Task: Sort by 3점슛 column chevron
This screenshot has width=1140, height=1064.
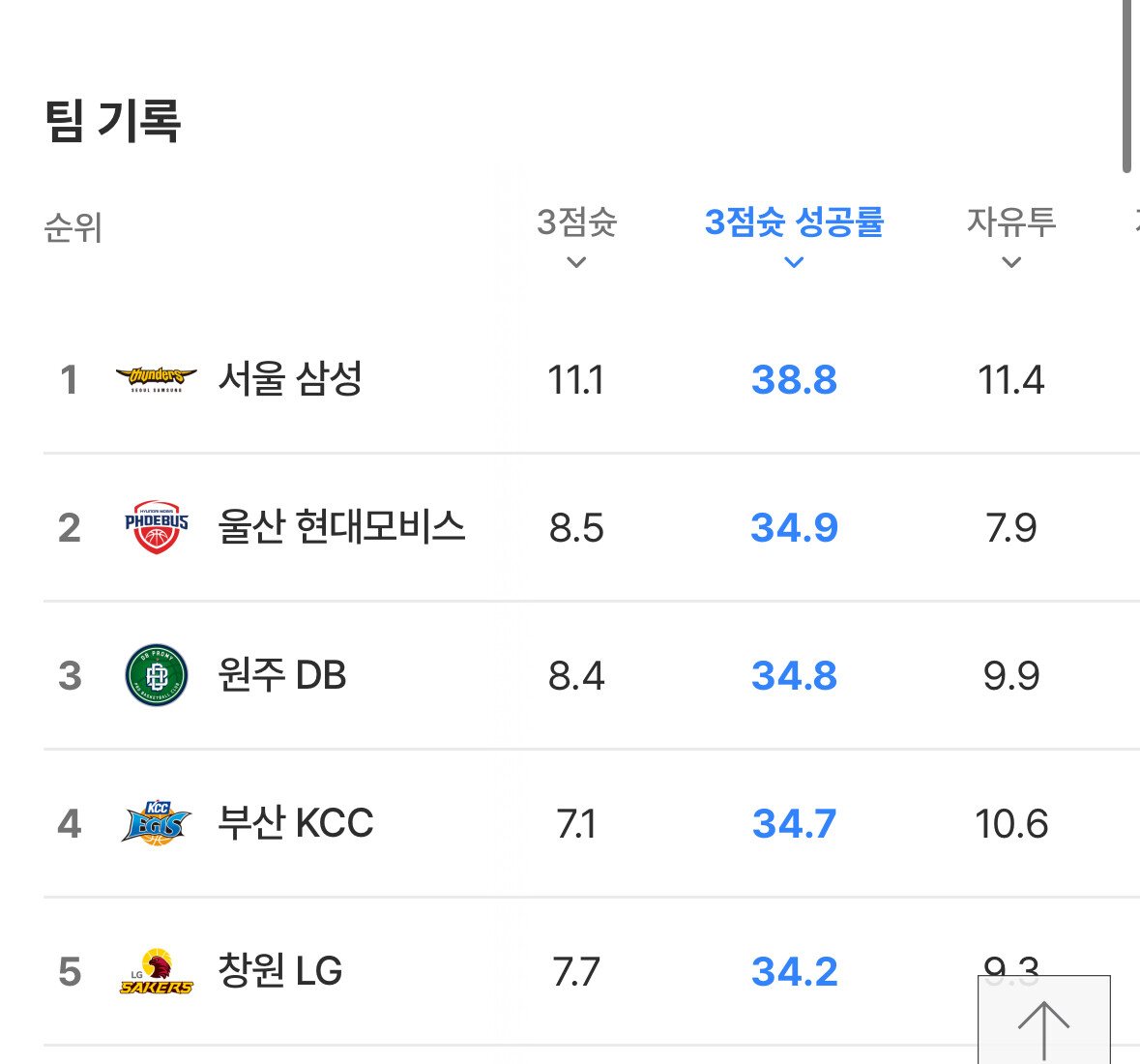Action: [576, 262]
